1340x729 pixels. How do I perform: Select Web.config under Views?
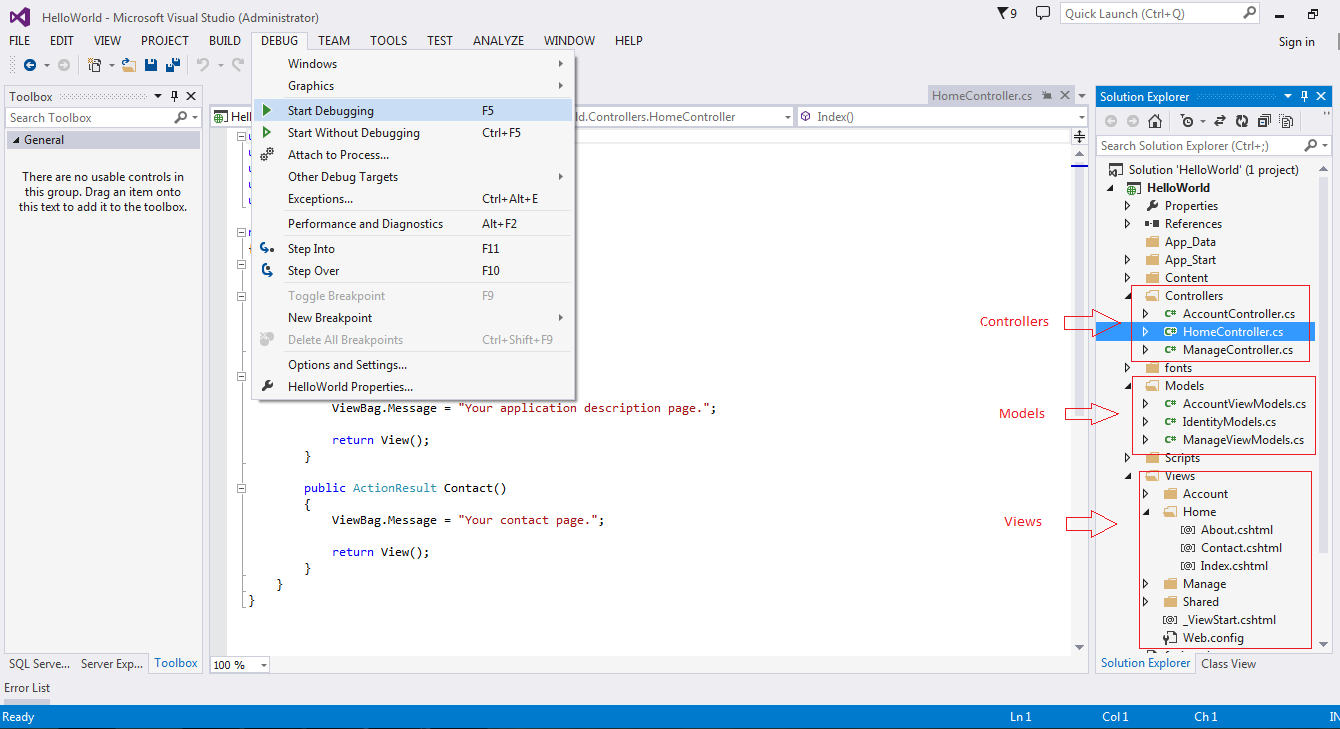tap(1213, 638)
